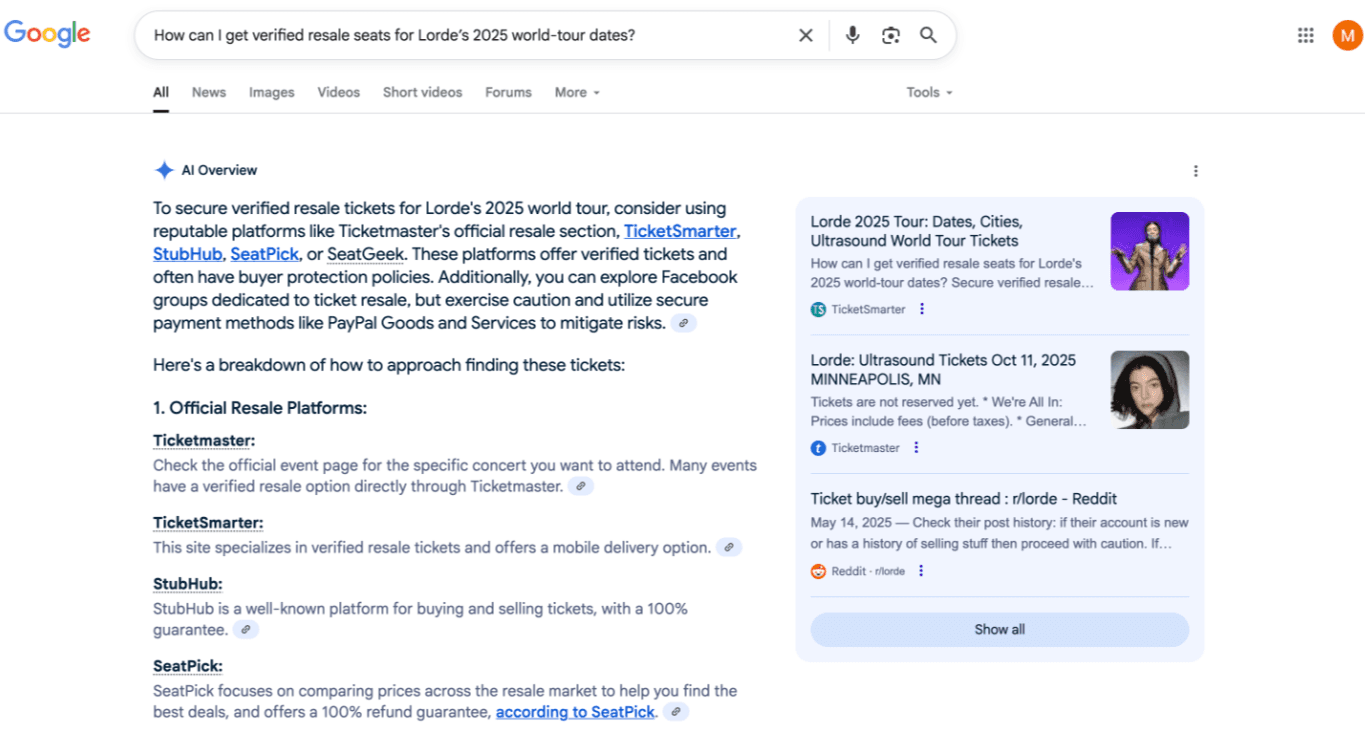Click the TicketSmarter favicon in source card
The width and height of the screenshot is (1365, 732).
tap(818, 309)
